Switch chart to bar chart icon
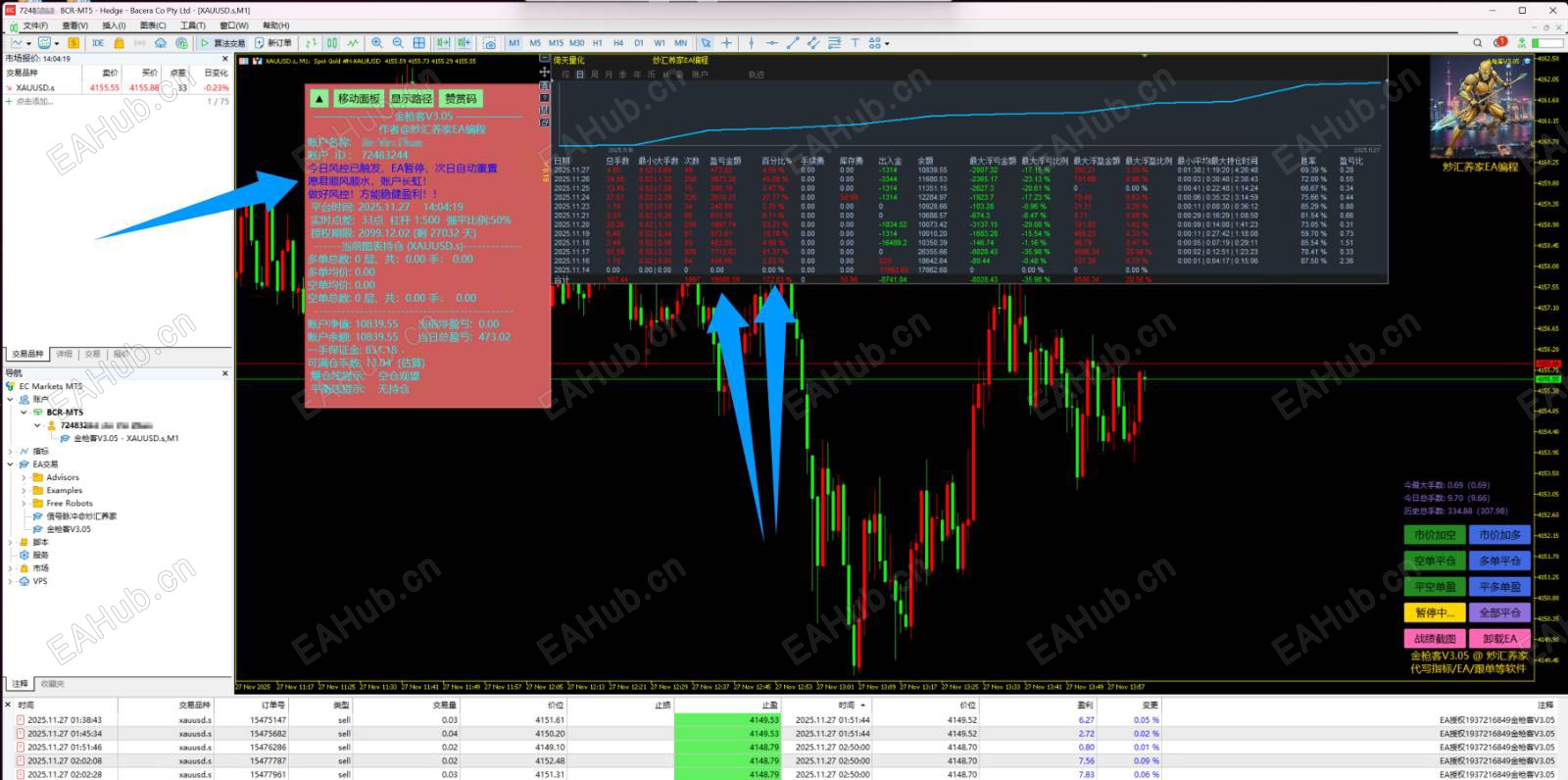 click(x=311, y=43)
